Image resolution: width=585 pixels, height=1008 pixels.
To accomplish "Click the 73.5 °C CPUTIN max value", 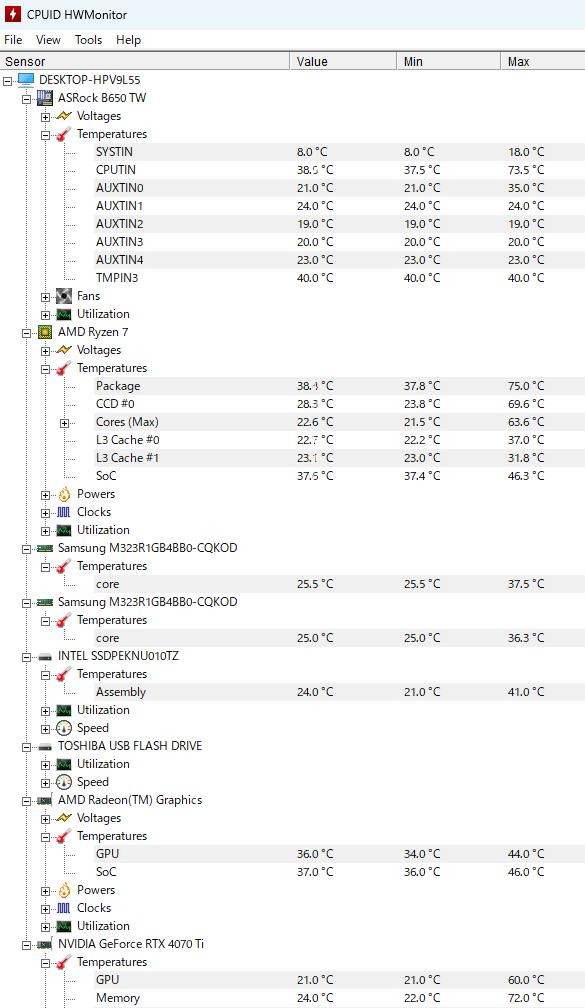I will 526,170.
